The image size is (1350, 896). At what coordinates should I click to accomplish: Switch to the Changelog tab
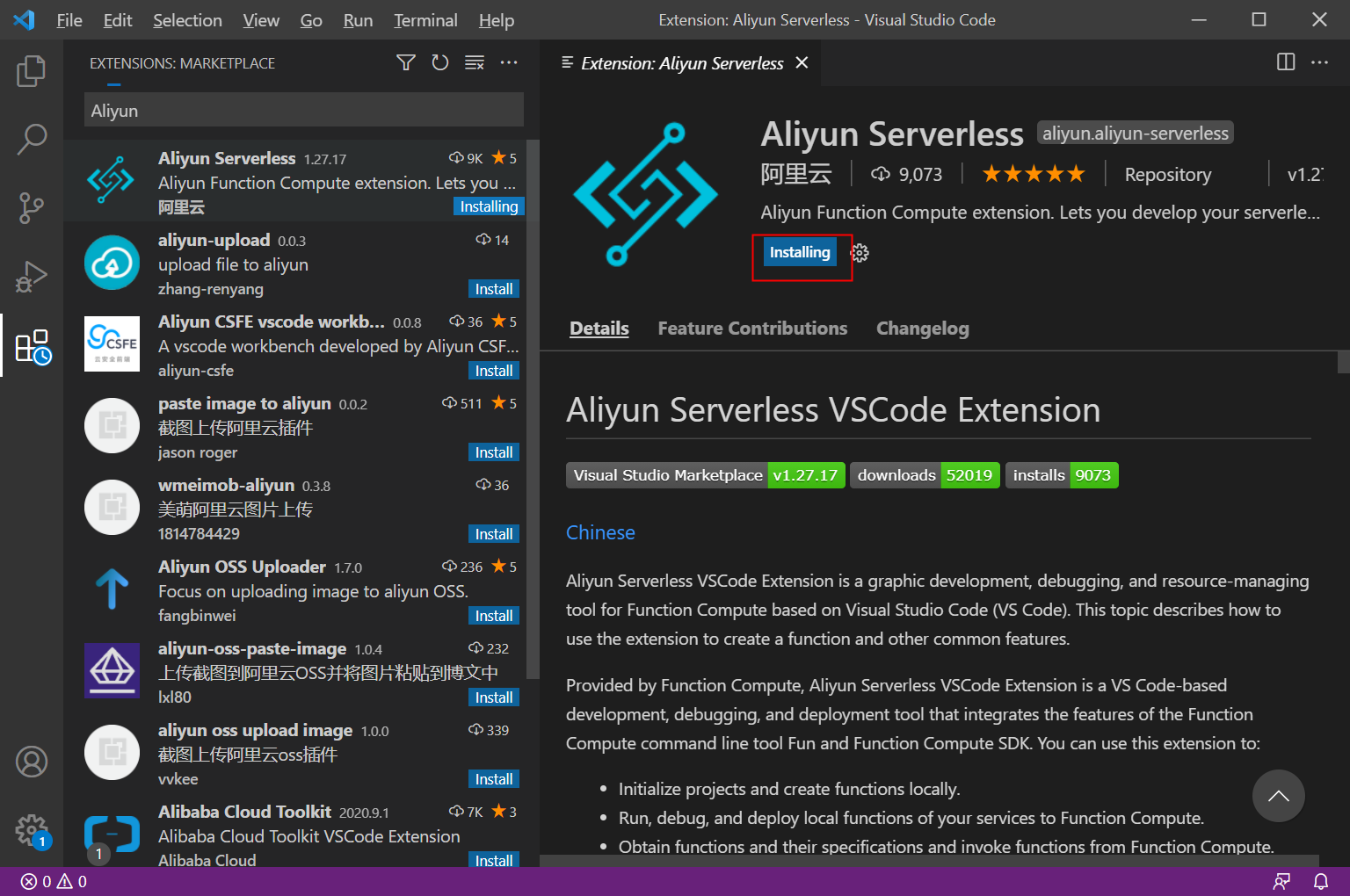tap(923, 329)
